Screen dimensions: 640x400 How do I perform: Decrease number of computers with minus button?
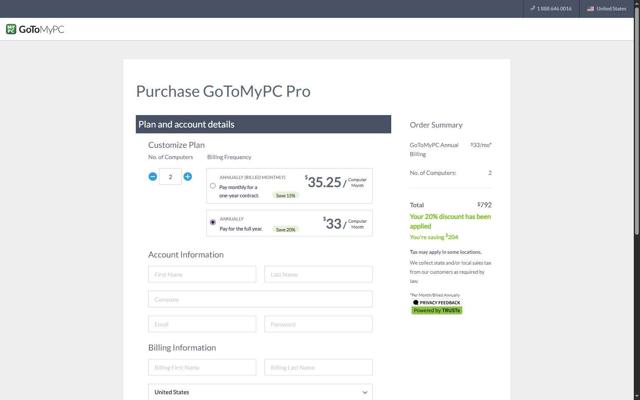[153, 177]
